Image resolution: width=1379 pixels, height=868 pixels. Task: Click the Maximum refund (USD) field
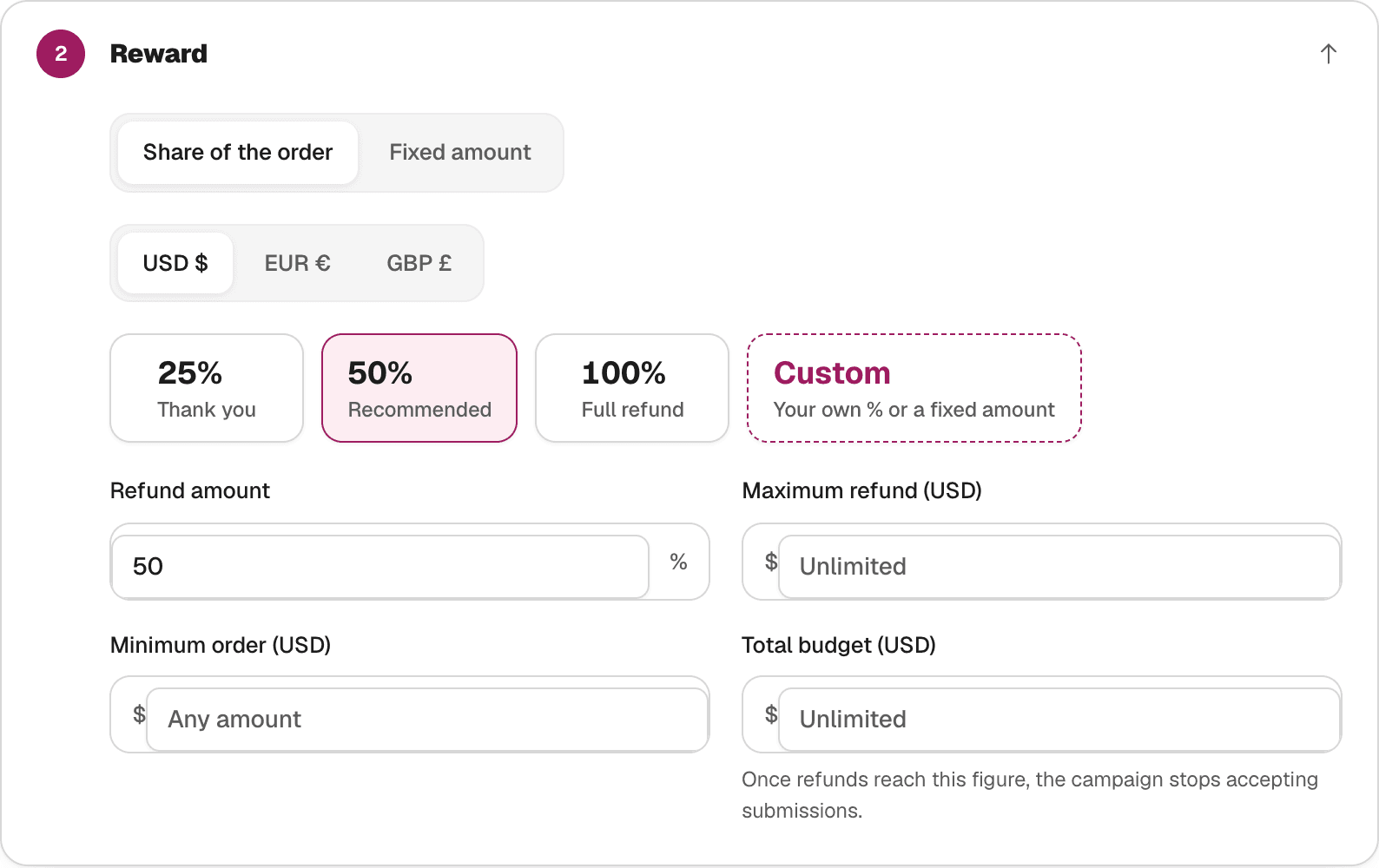click(x=1059, y=567)
